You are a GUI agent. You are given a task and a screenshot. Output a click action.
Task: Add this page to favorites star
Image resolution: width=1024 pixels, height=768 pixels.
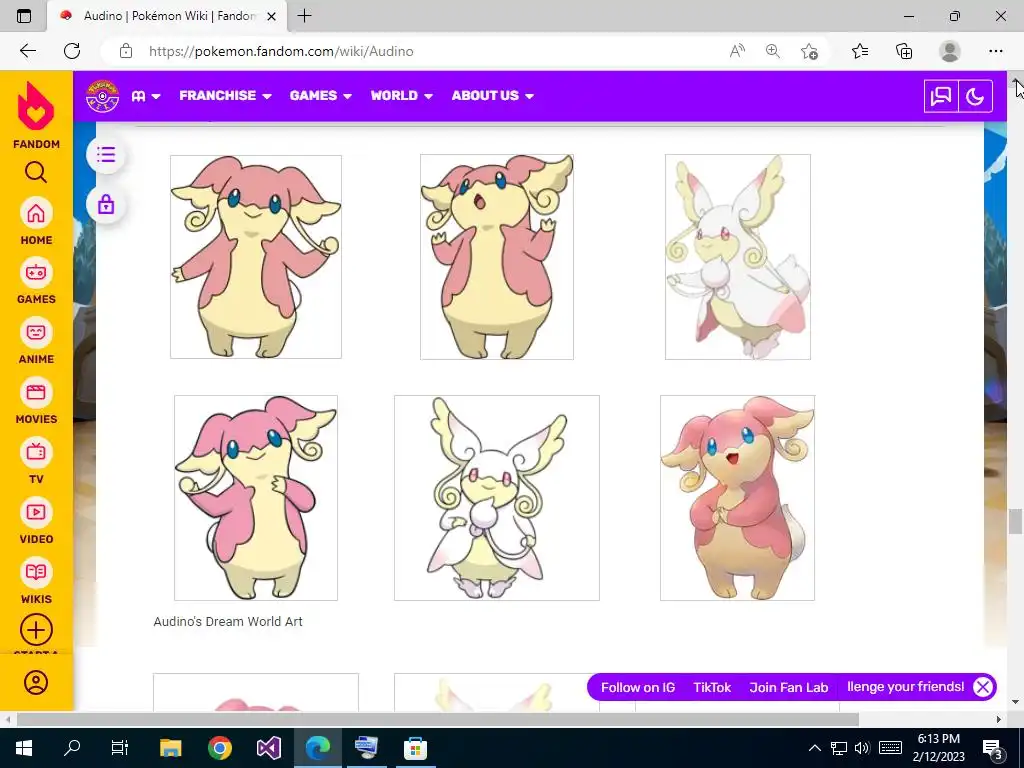coord(809,51)
